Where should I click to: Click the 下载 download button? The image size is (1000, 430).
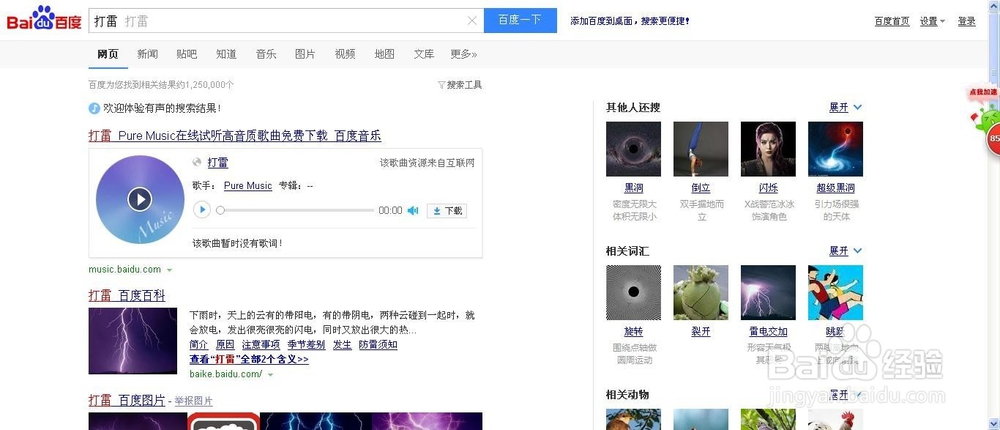pos(446,211)
